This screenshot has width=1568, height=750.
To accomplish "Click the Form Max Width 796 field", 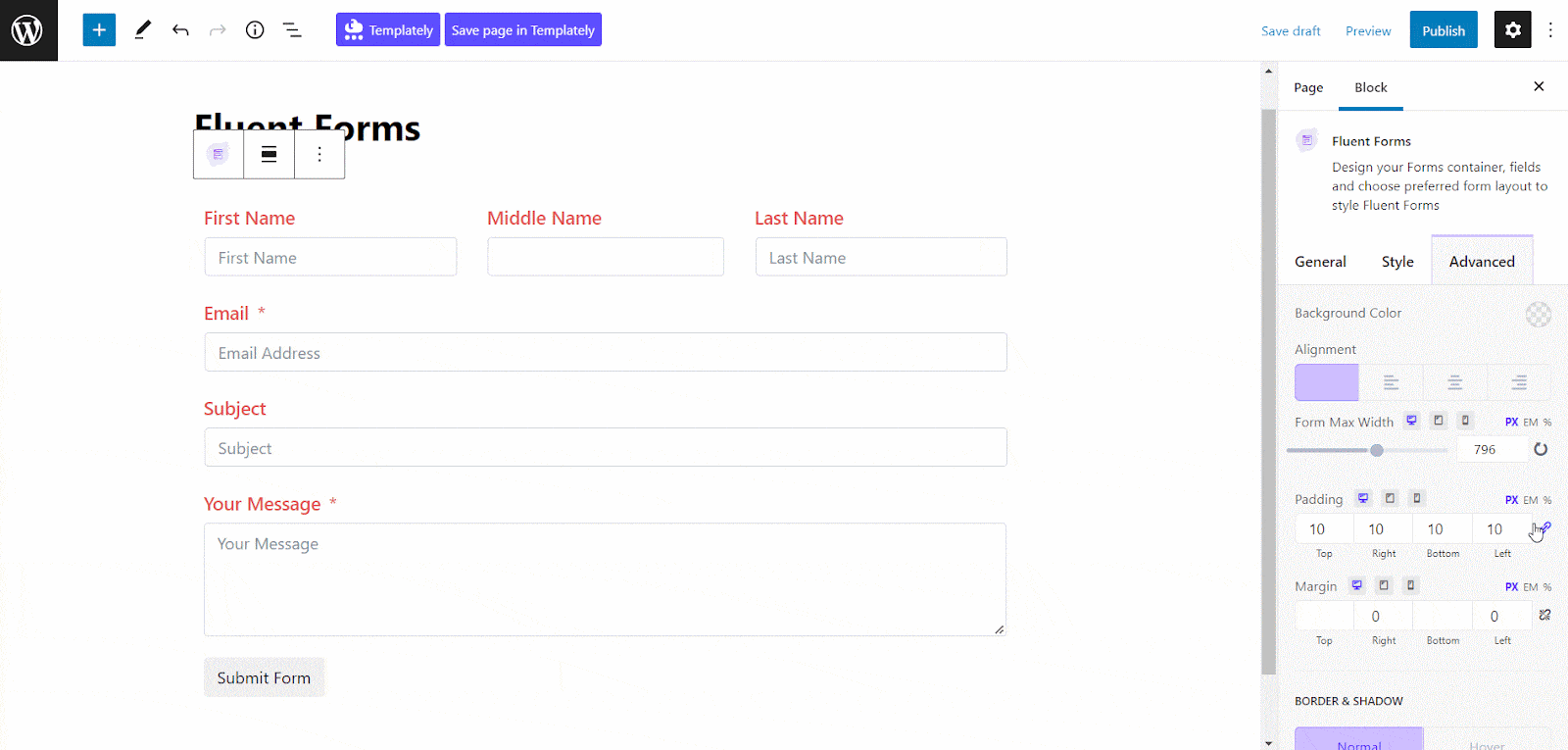I will coord(1492,449).
